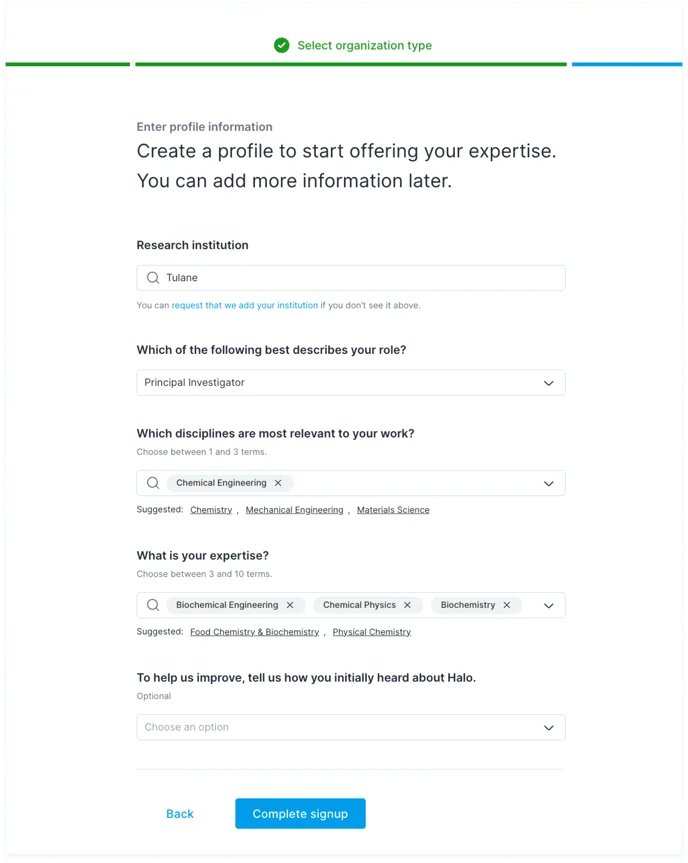Click the Complete signup button

(x=300, y=814)
